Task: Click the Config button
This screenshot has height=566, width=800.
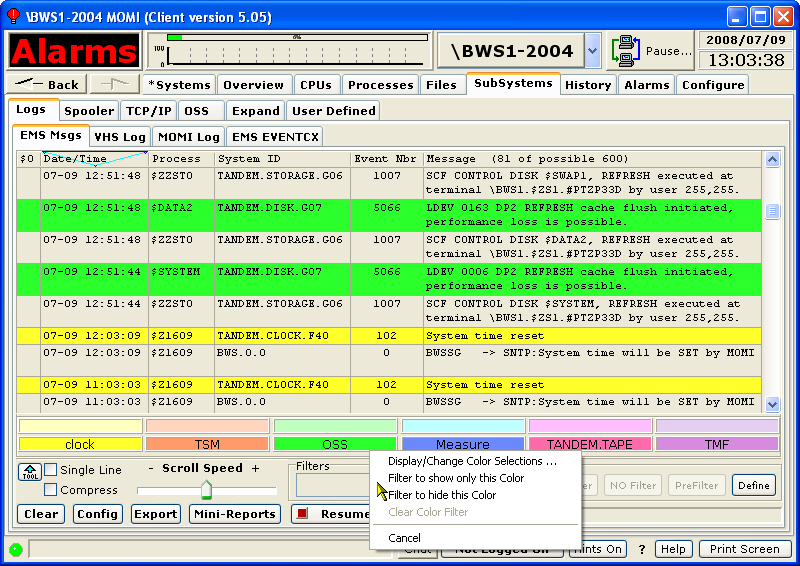Action: click(x=97, y=513)
